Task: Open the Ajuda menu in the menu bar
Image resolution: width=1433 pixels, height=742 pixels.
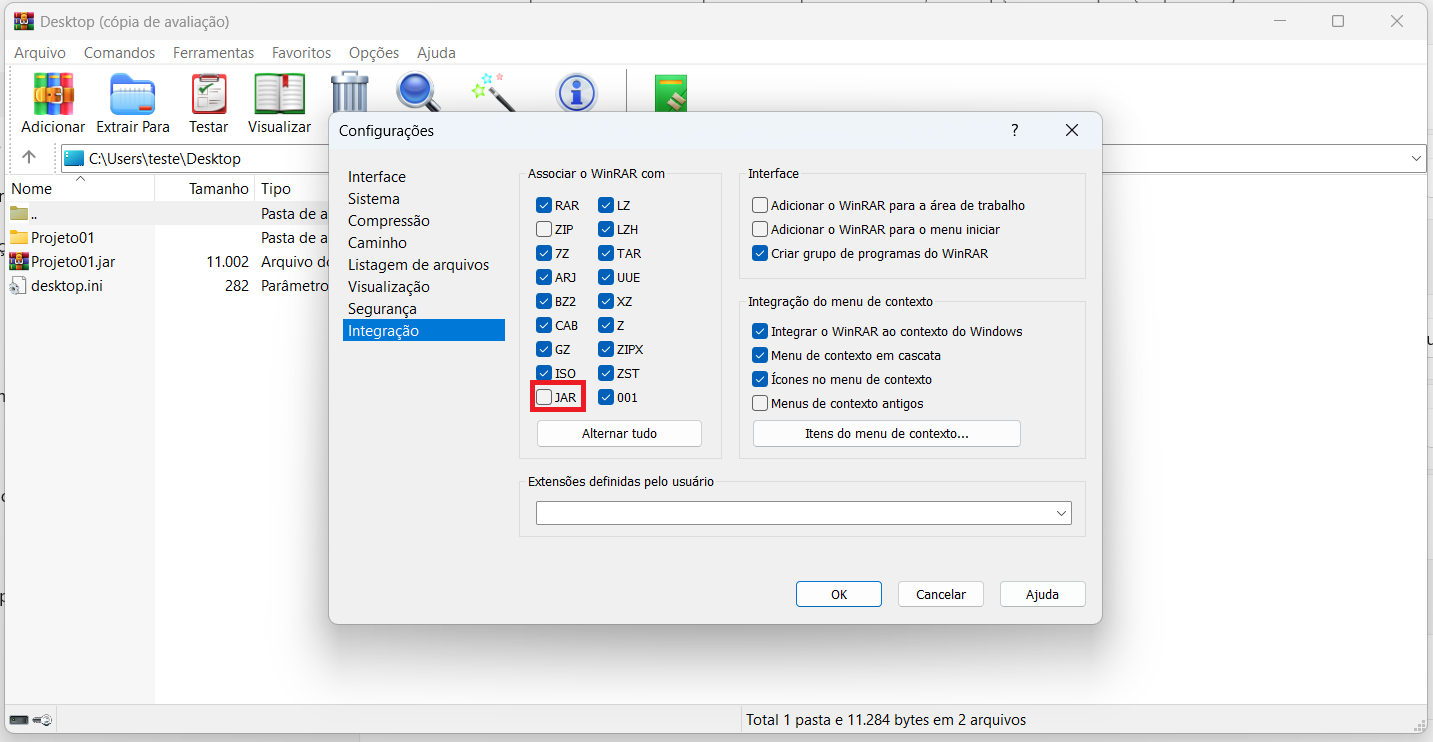Action: click(x=436, y=53)
